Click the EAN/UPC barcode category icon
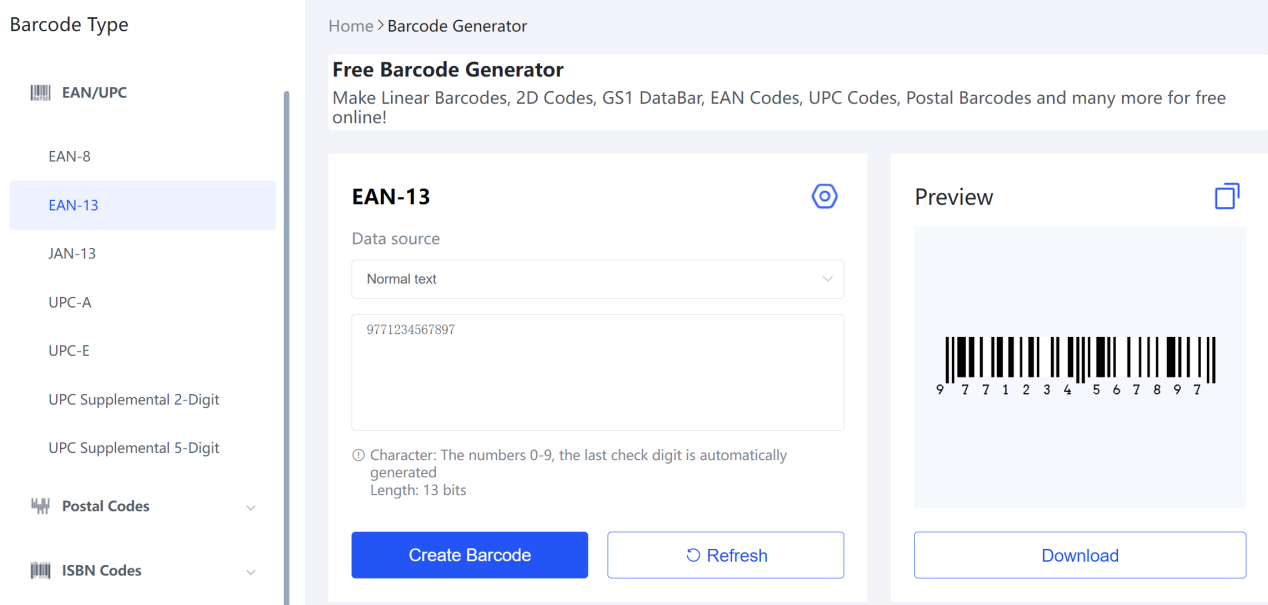The width and height of the screenshot is (1268, 605). (40, 93)
